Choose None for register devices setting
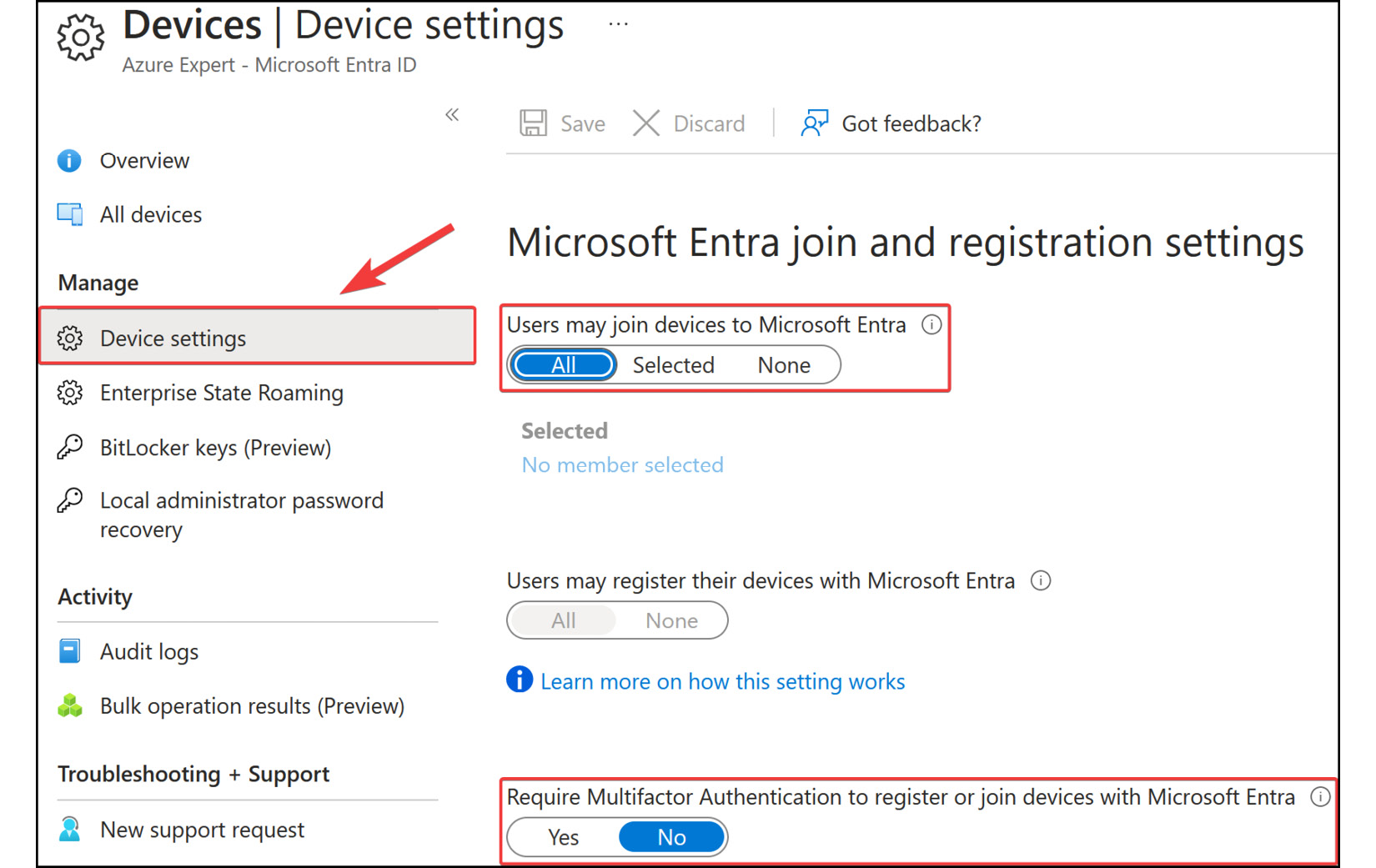The image size is (1376, 868). 672,620
